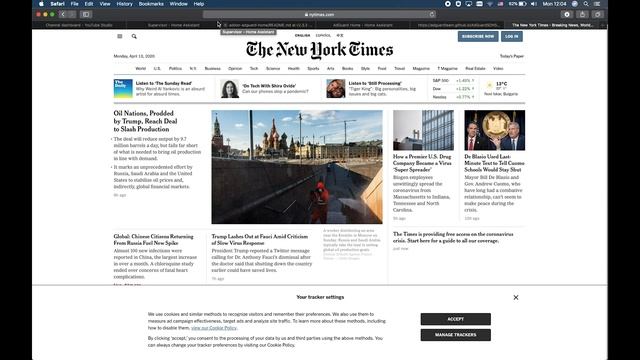Image resolution: width=640 pixels, height=360 pixels.
Task: Open the Business section
Action: coord(212,69)
